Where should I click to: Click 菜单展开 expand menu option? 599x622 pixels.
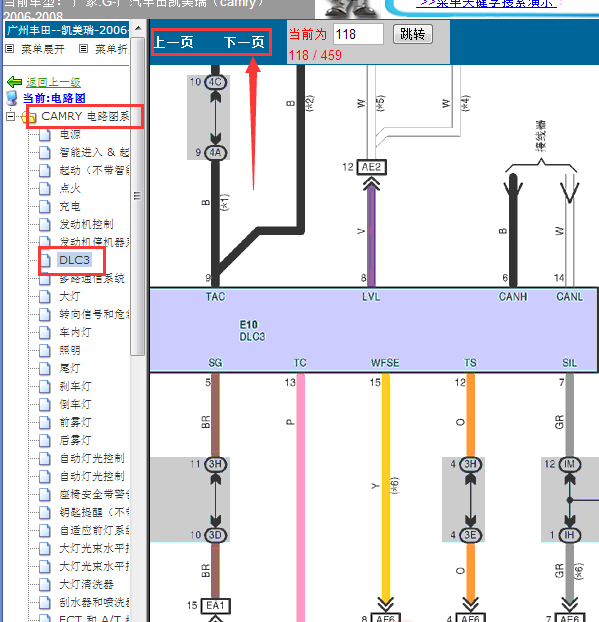pyautogui.click(x=42, y=49)
